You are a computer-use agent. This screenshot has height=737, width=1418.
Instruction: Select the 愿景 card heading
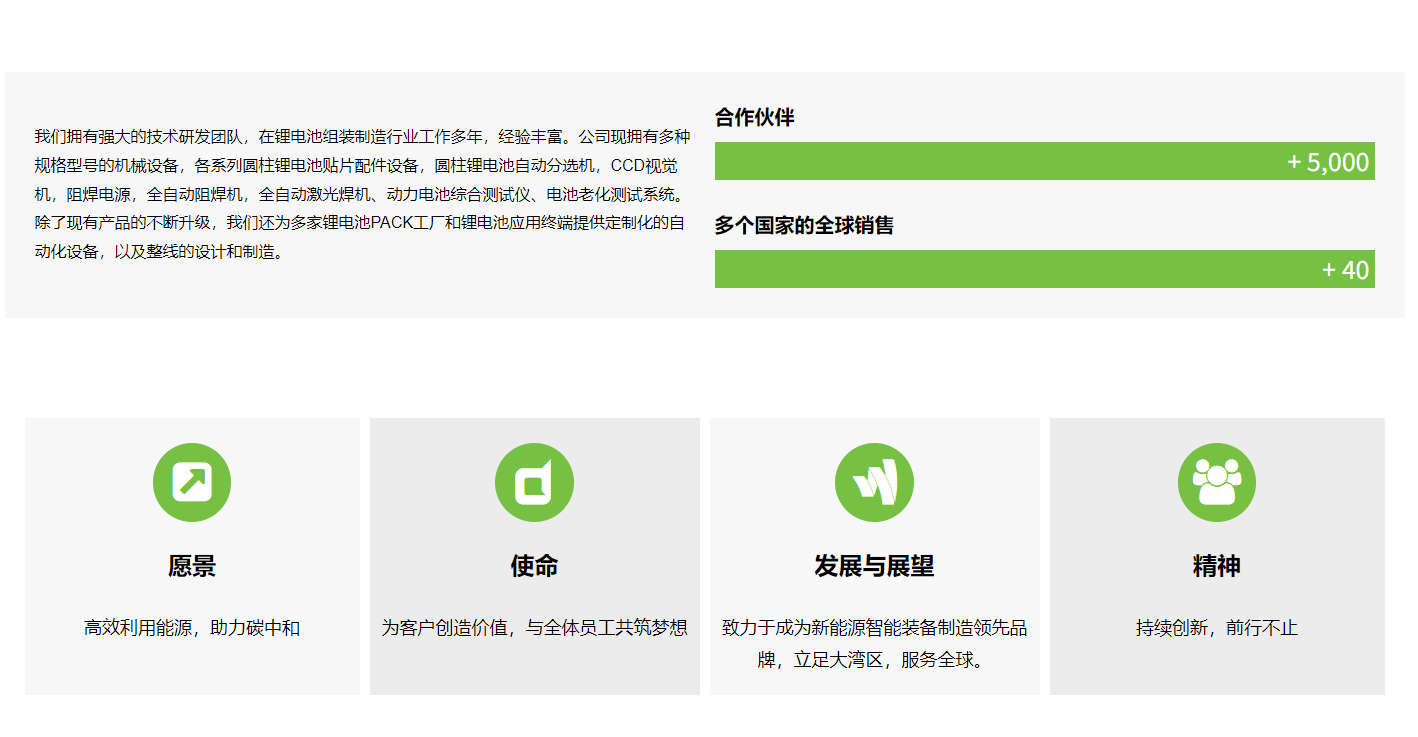(x=192, y=566)
